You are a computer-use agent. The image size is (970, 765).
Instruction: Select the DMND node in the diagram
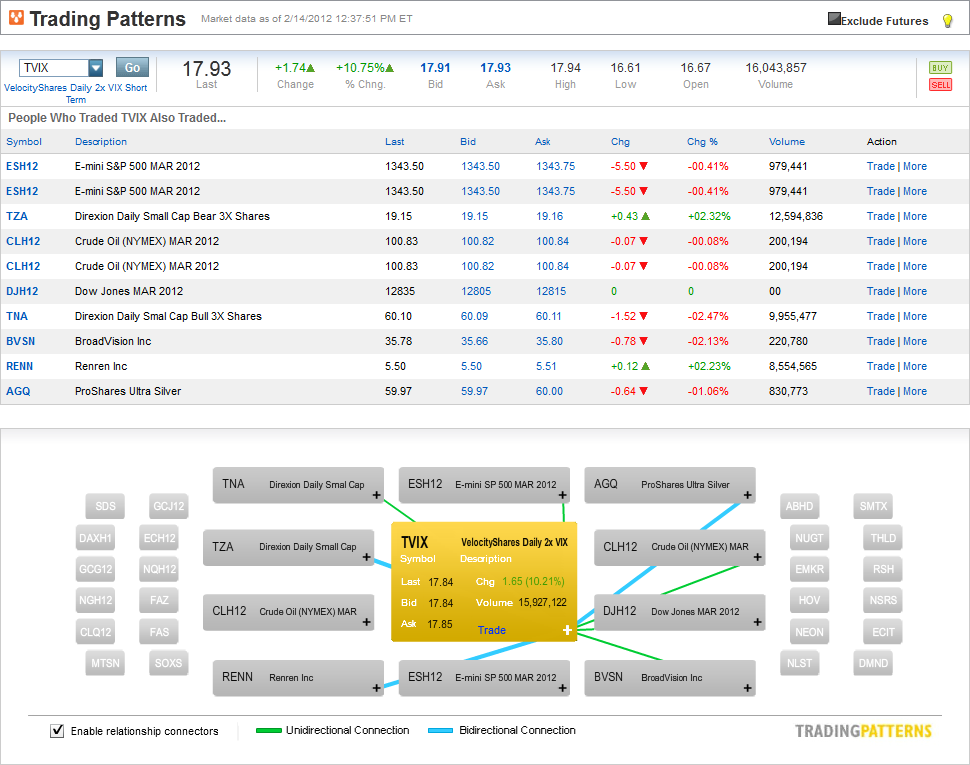(873, 663)
